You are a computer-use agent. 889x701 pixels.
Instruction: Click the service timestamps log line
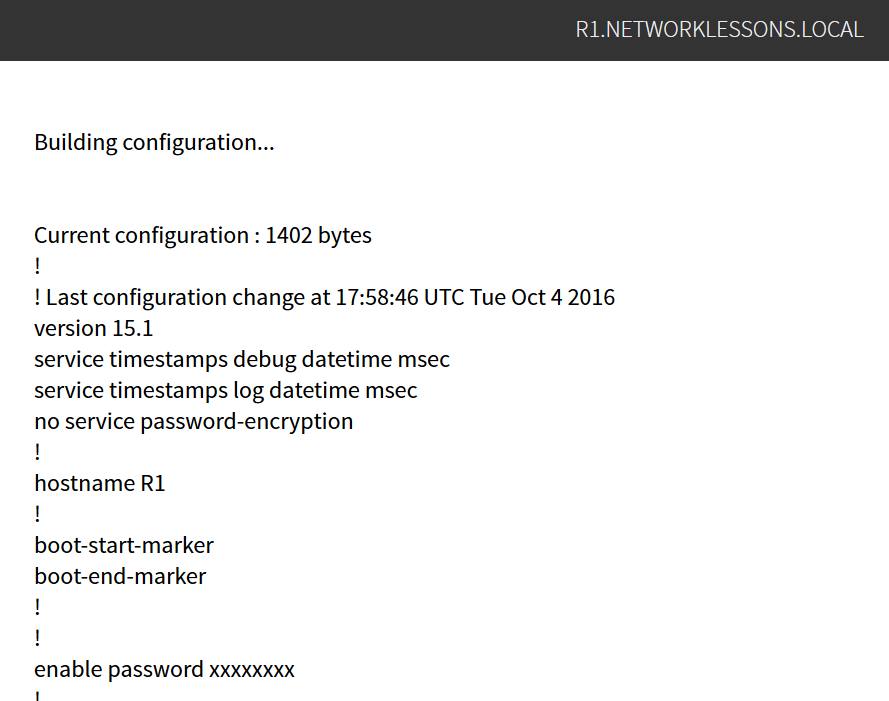[x=226, y=391]
